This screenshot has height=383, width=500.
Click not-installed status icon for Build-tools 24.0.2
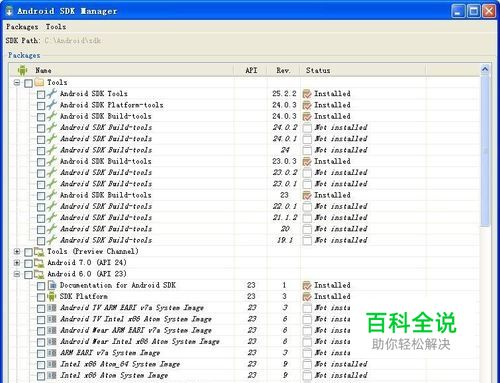(307, 128)
